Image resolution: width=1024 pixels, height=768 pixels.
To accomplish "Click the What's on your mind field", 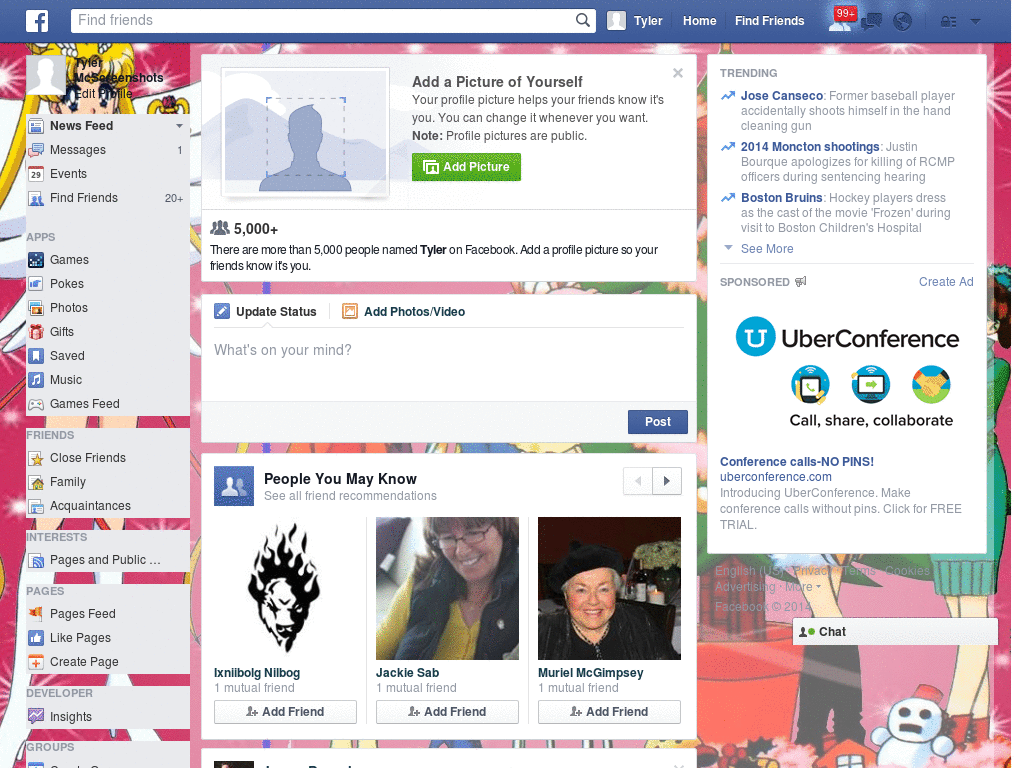I will (449, 364).
